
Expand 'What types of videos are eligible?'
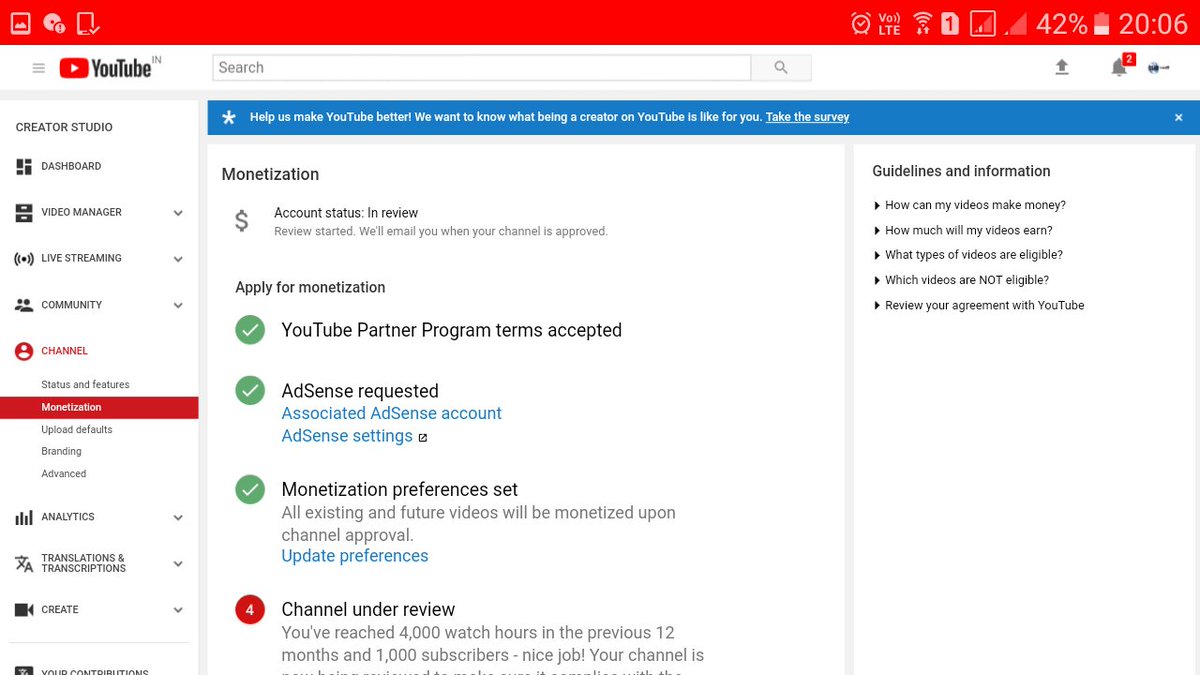point(968,255)
